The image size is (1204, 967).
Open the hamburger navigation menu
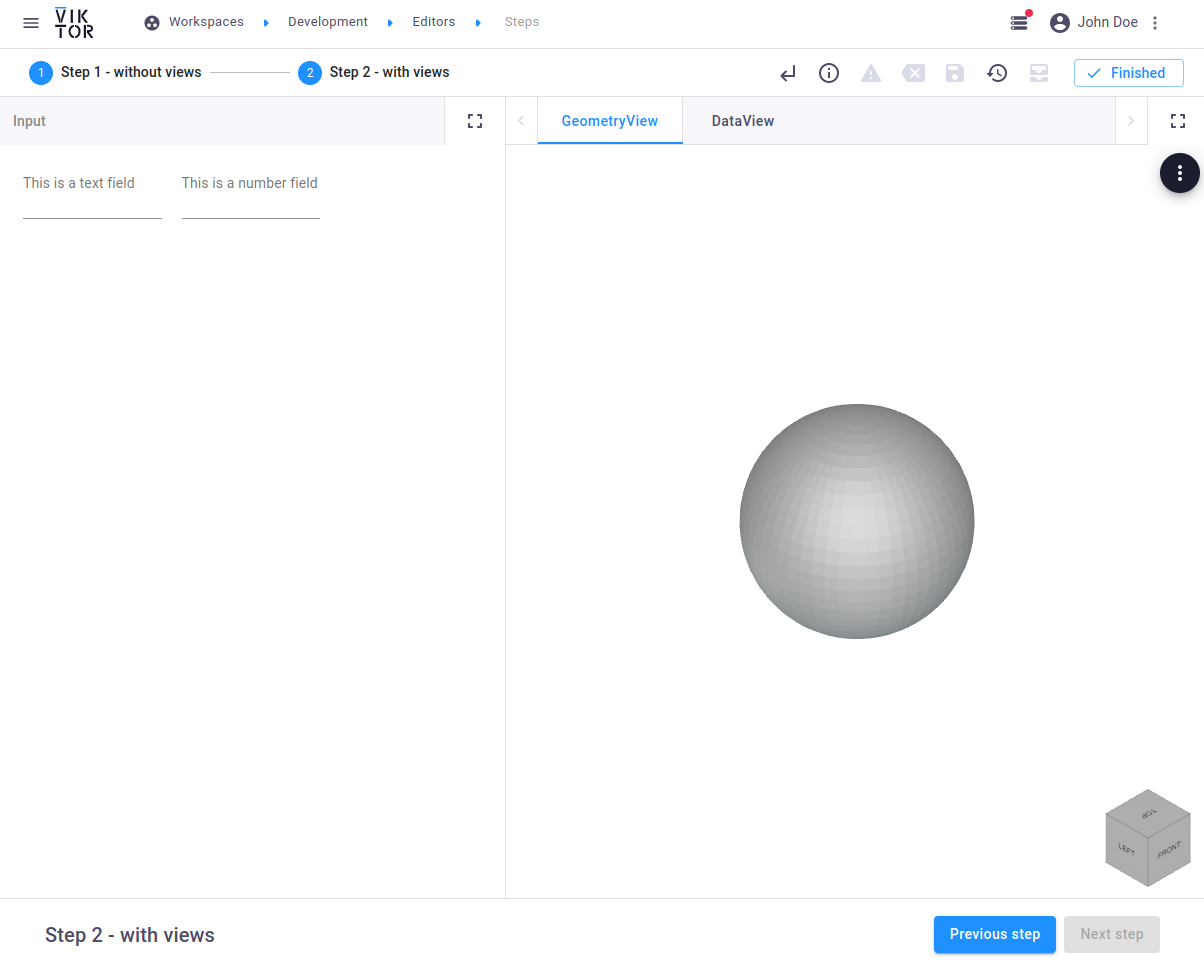31,22
